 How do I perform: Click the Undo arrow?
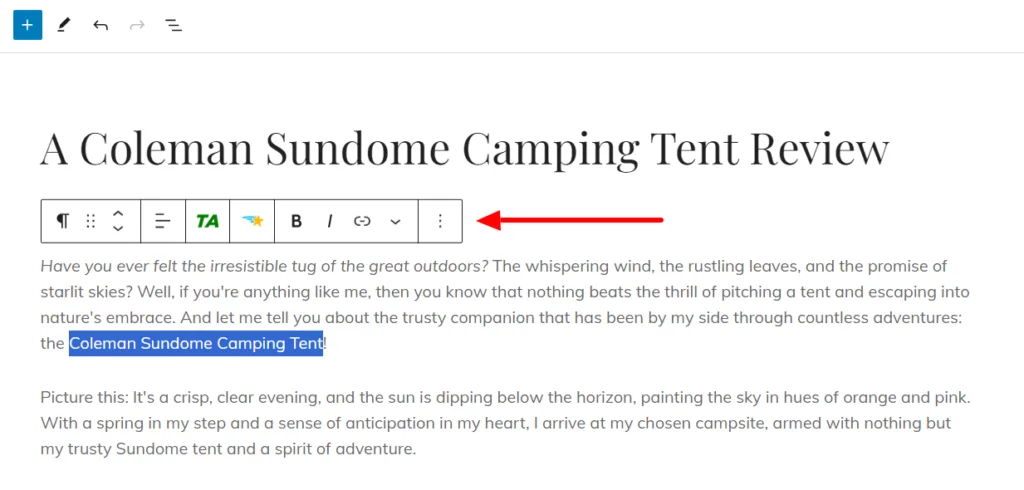100,25
